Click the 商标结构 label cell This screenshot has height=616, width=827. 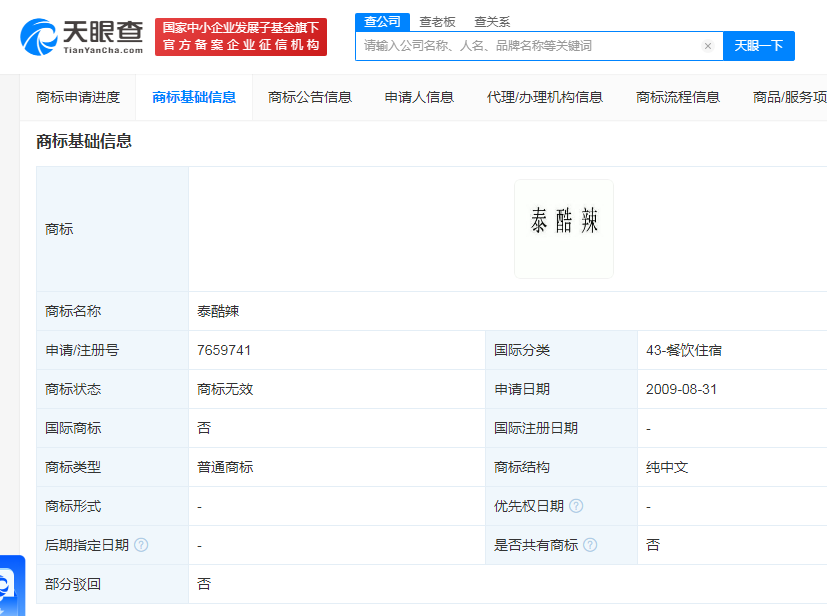tap(561, 467)
